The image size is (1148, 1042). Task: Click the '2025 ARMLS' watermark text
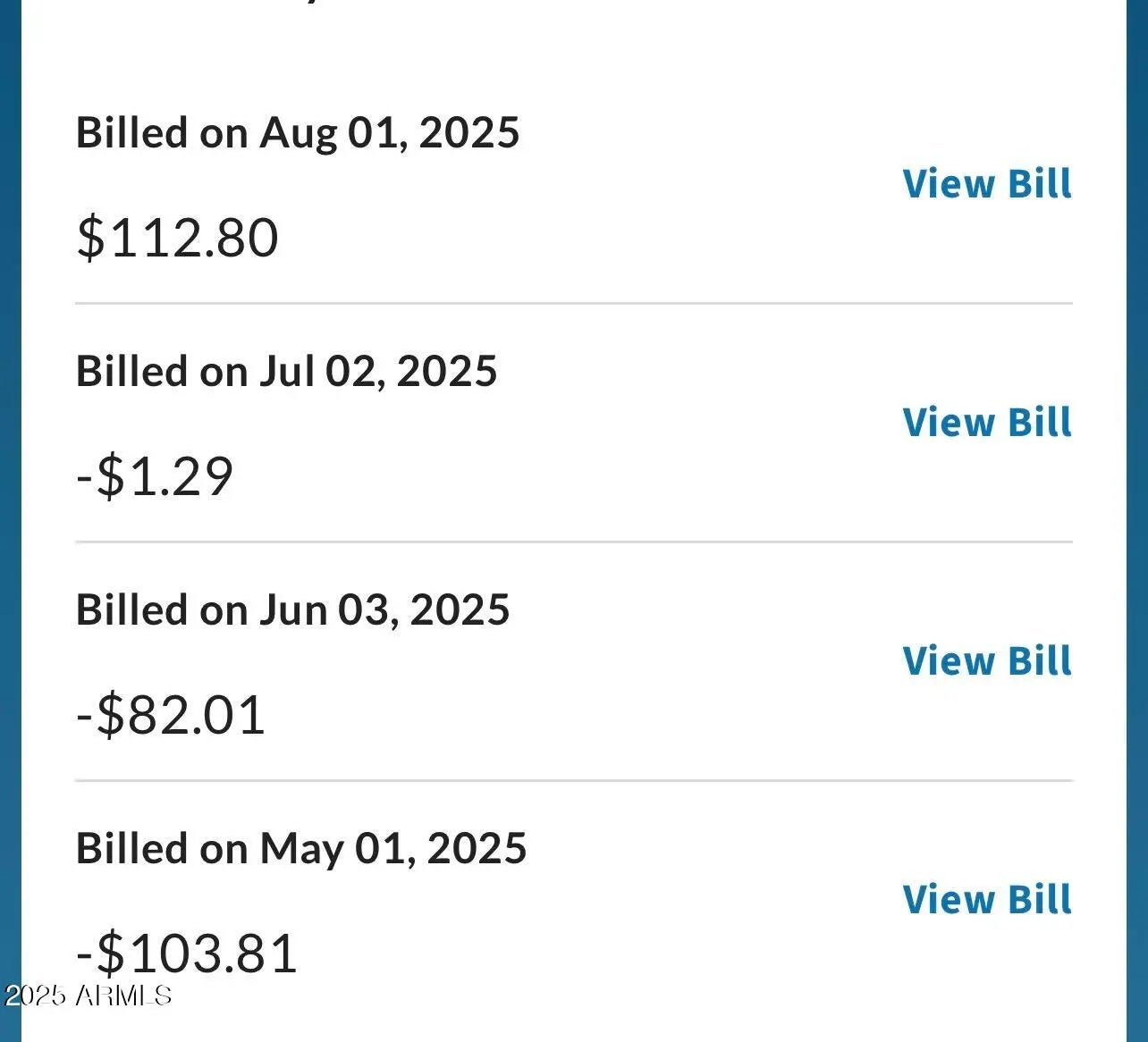coord(88,996)
